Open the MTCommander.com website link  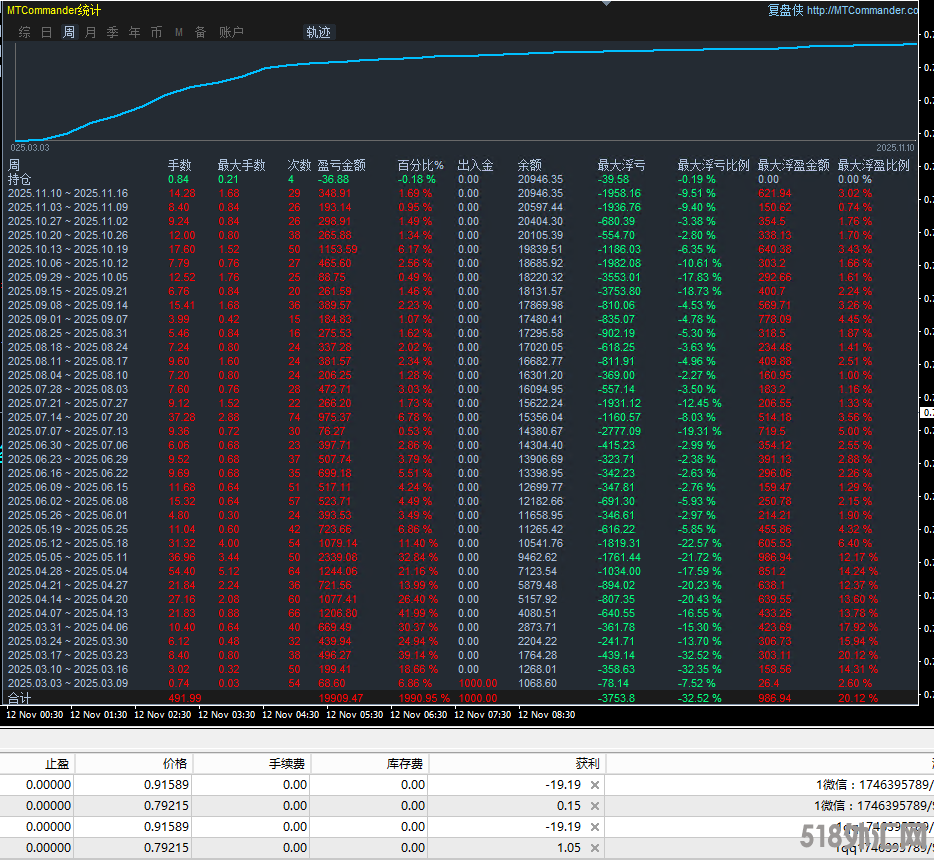pos(861,11)
